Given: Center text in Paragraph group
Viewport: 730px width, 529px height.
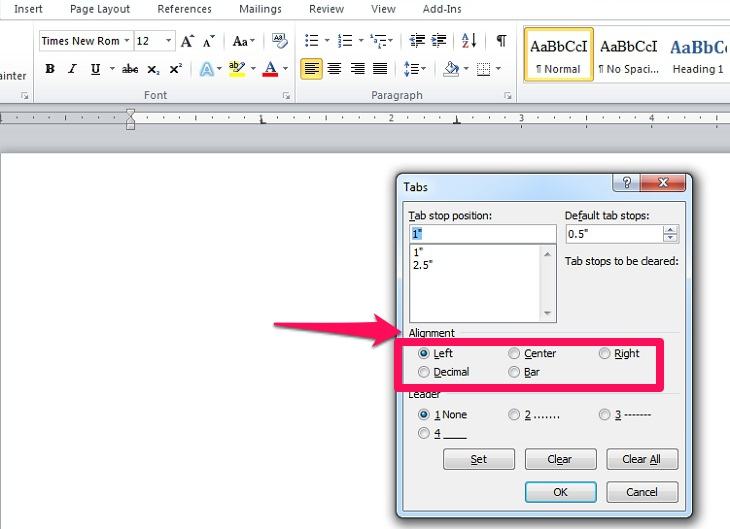Looking at the screenshot, I should (334, 69).
